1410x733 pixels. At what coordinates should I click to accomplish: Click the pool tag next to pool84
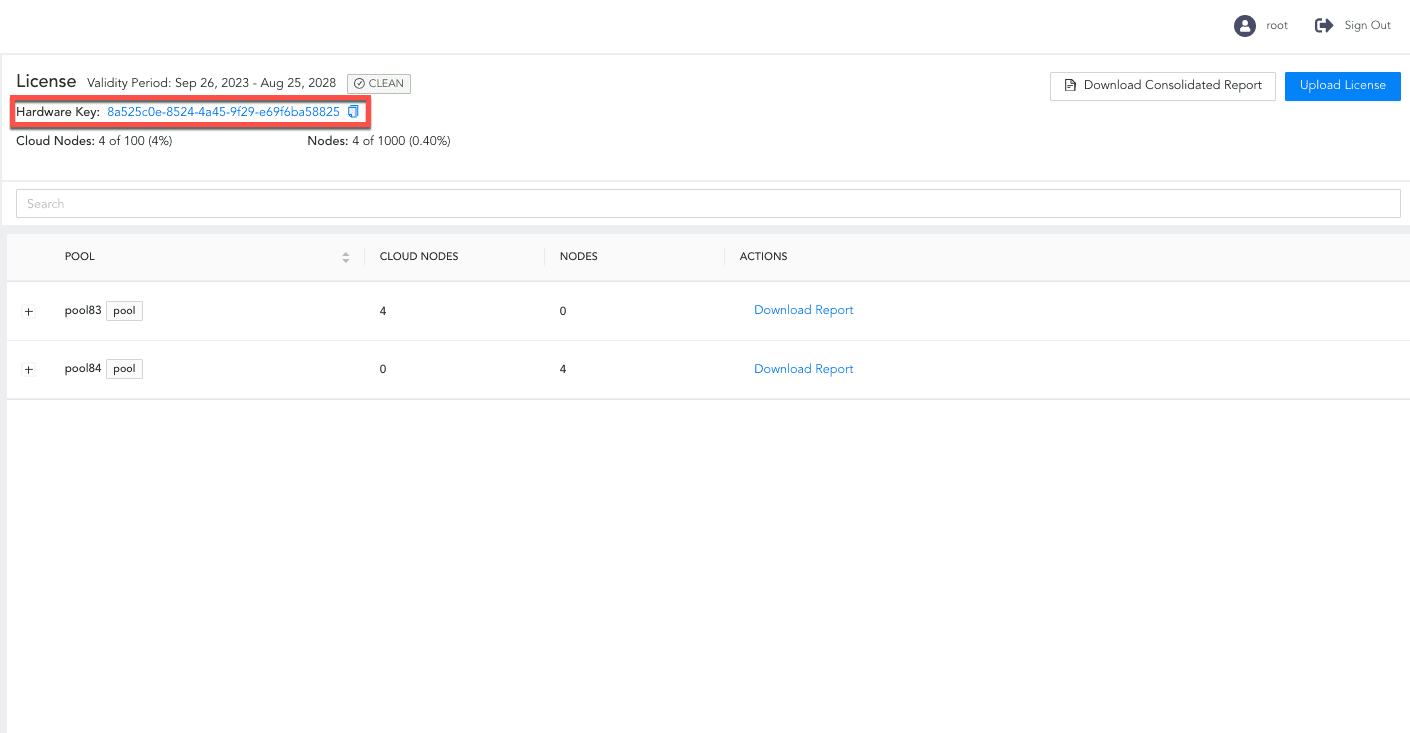pos(124,369)
